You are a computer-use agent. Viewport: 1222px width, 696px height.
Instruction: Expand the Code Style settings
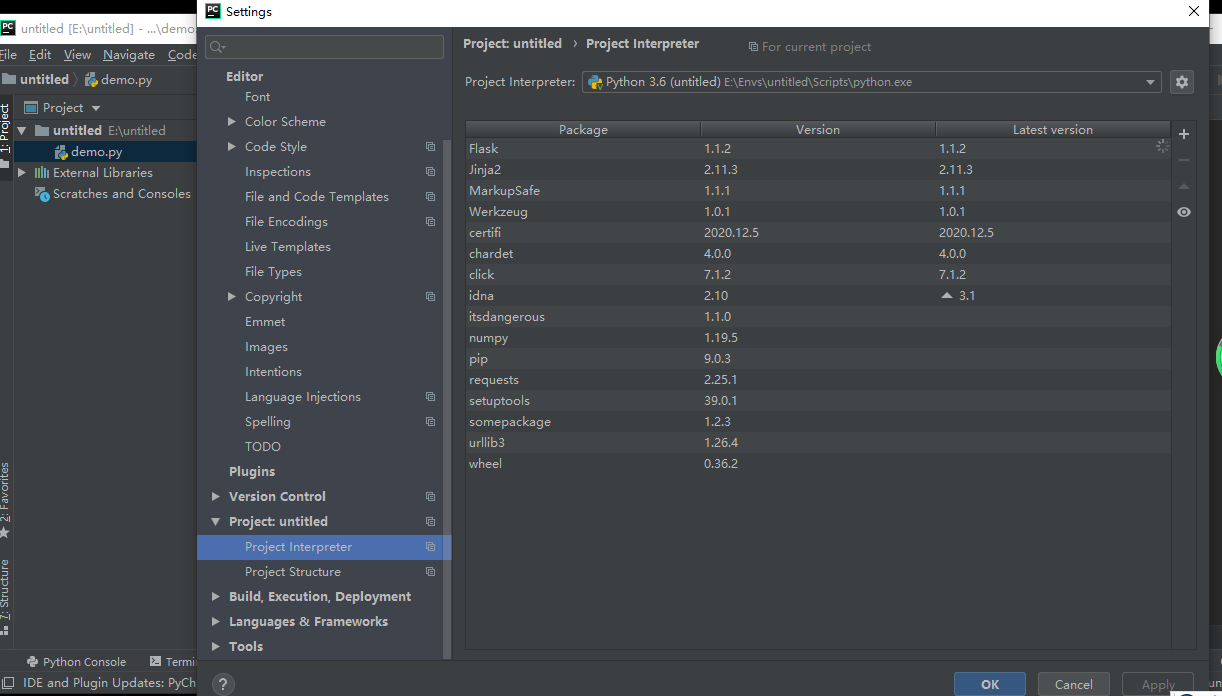point(232,147)
